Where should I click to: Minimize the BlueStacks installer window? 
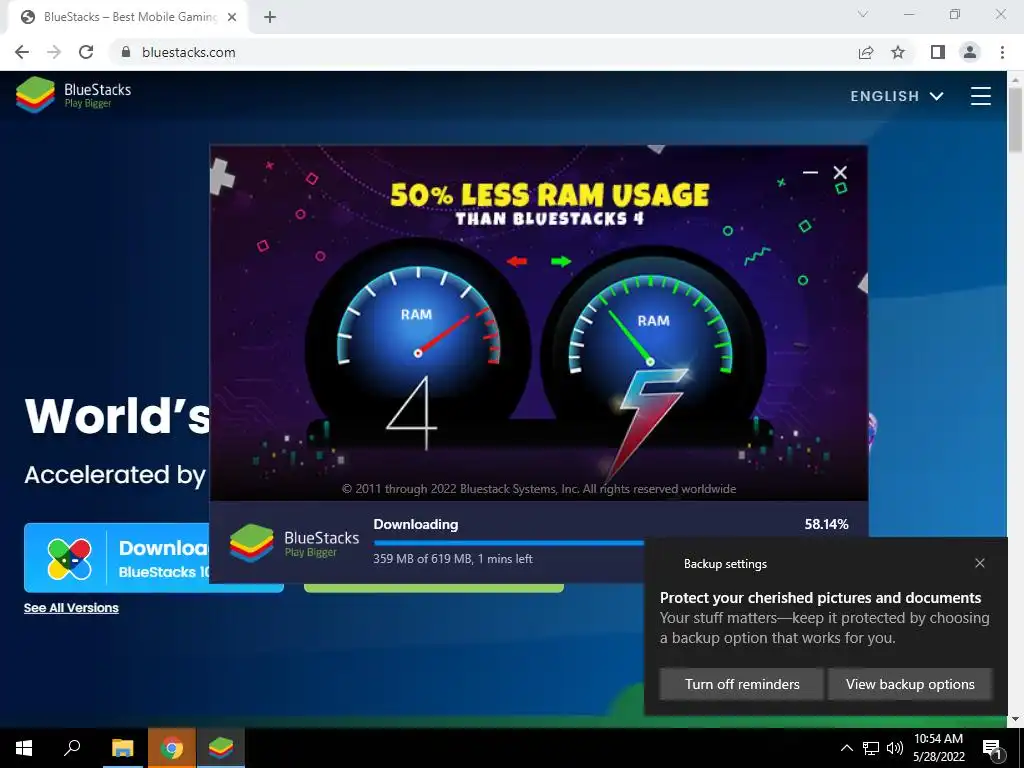point(810,172)
